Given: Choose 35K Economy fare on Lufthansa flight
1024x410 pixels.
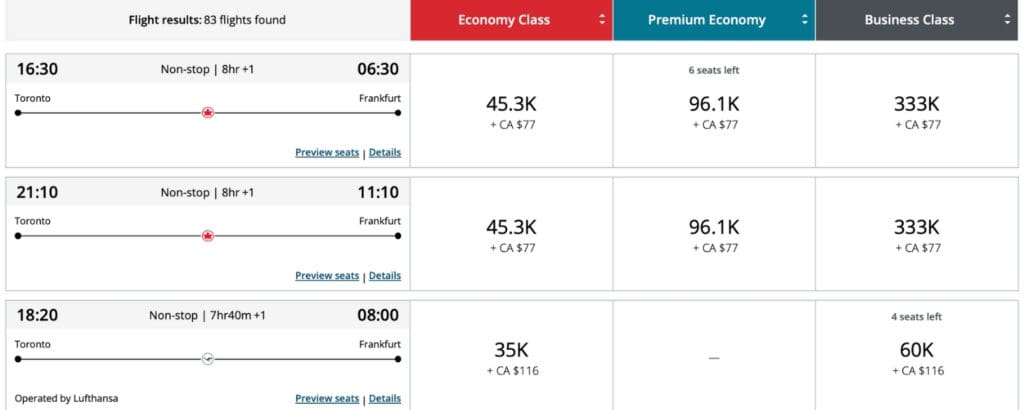Looking at the screenshot, I should coord(511,356).
